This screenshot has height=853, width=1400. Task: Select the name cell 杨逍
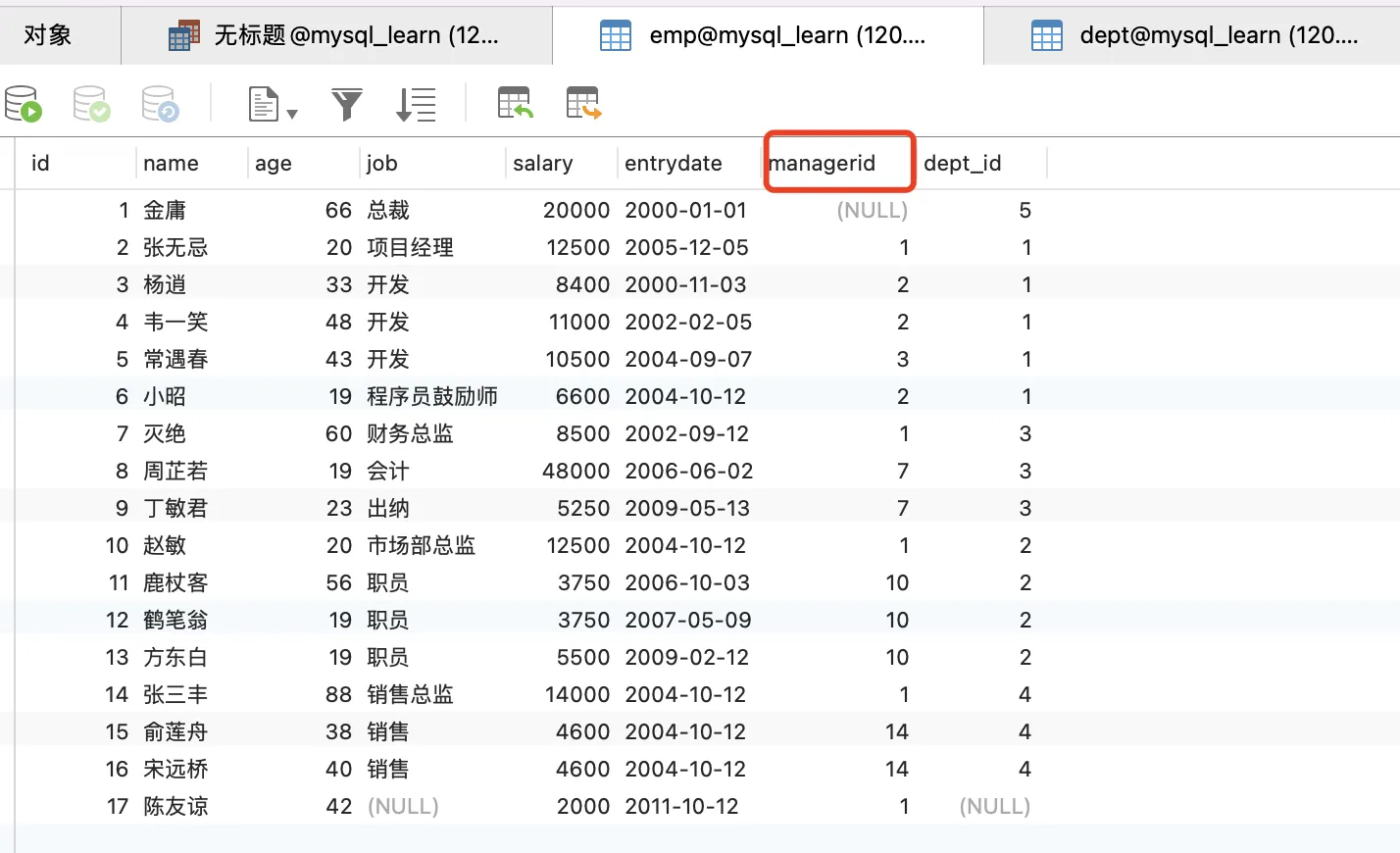[x=165, y=284]
